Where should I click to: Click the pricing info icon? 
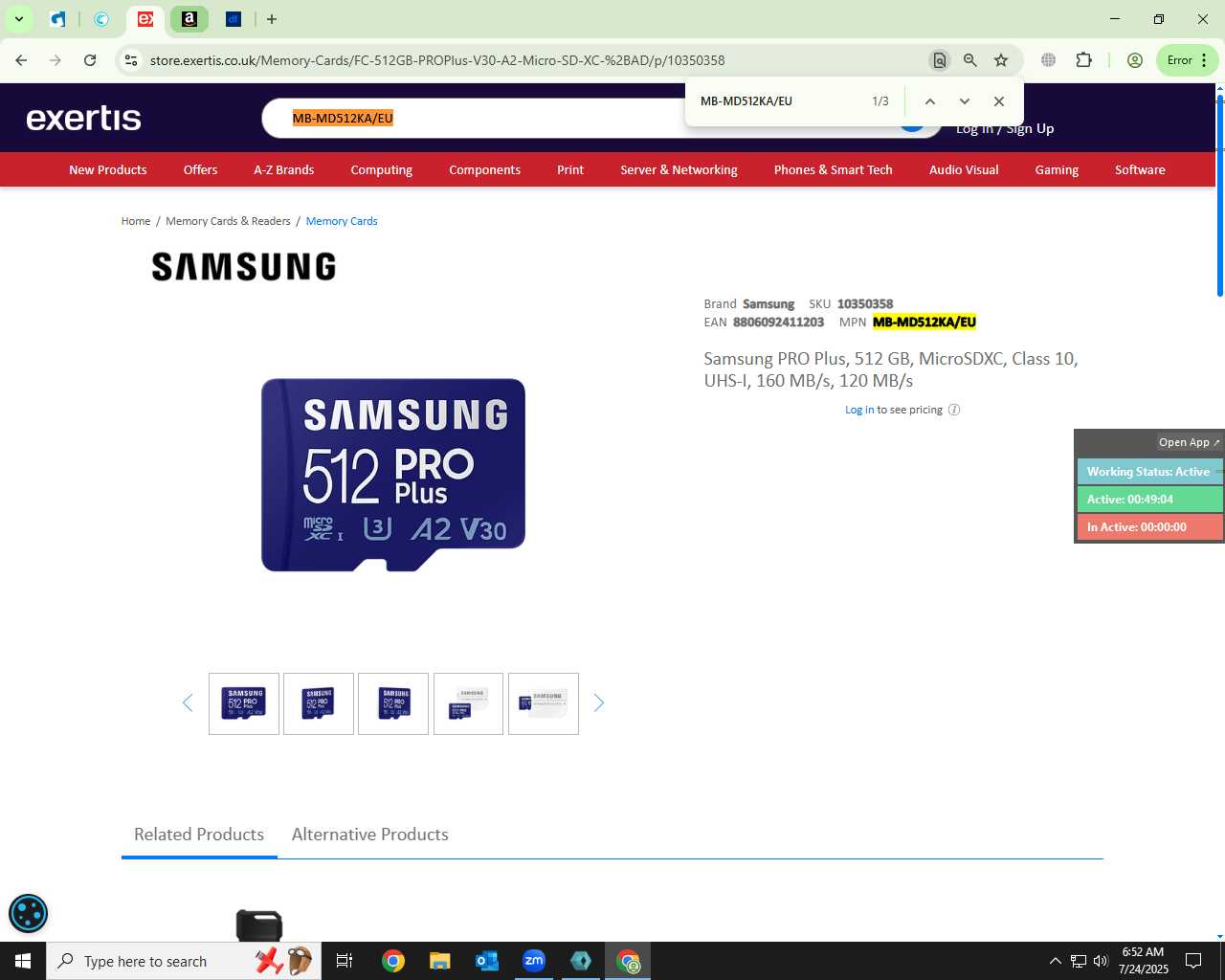954,410
